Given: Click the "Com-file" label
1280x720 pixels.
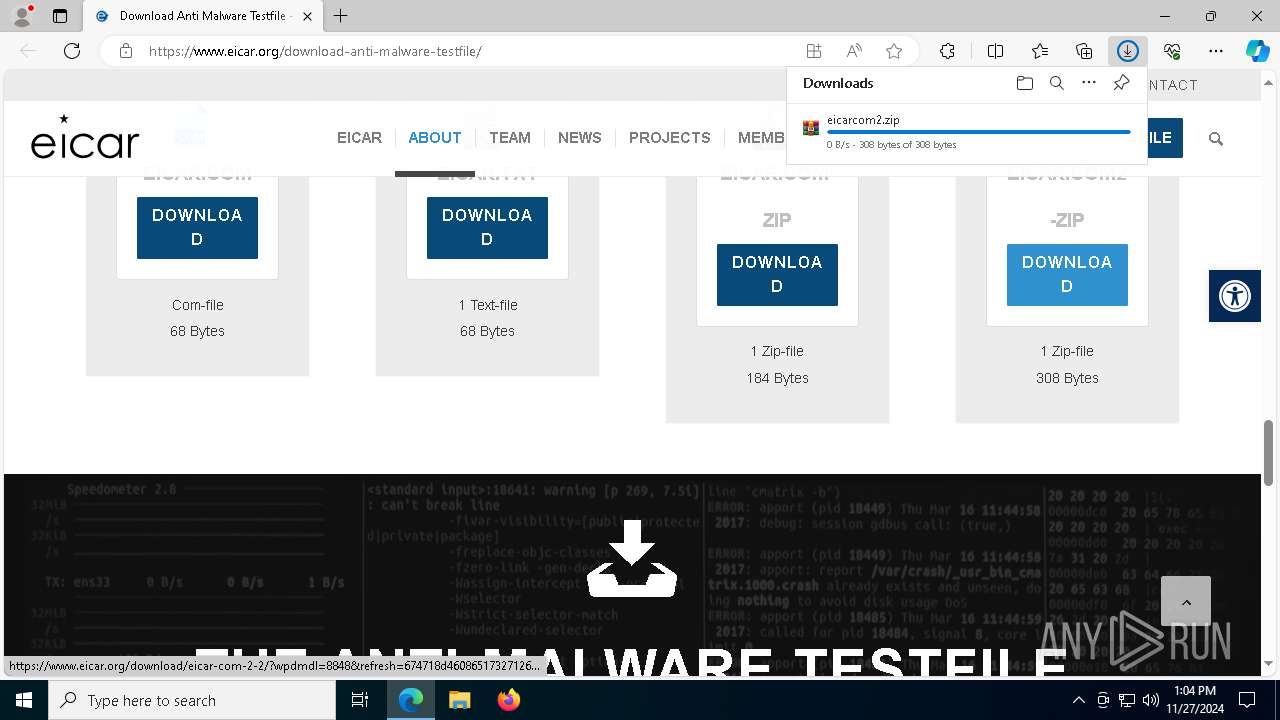Looking at the screenshot, I should (197, 305).
